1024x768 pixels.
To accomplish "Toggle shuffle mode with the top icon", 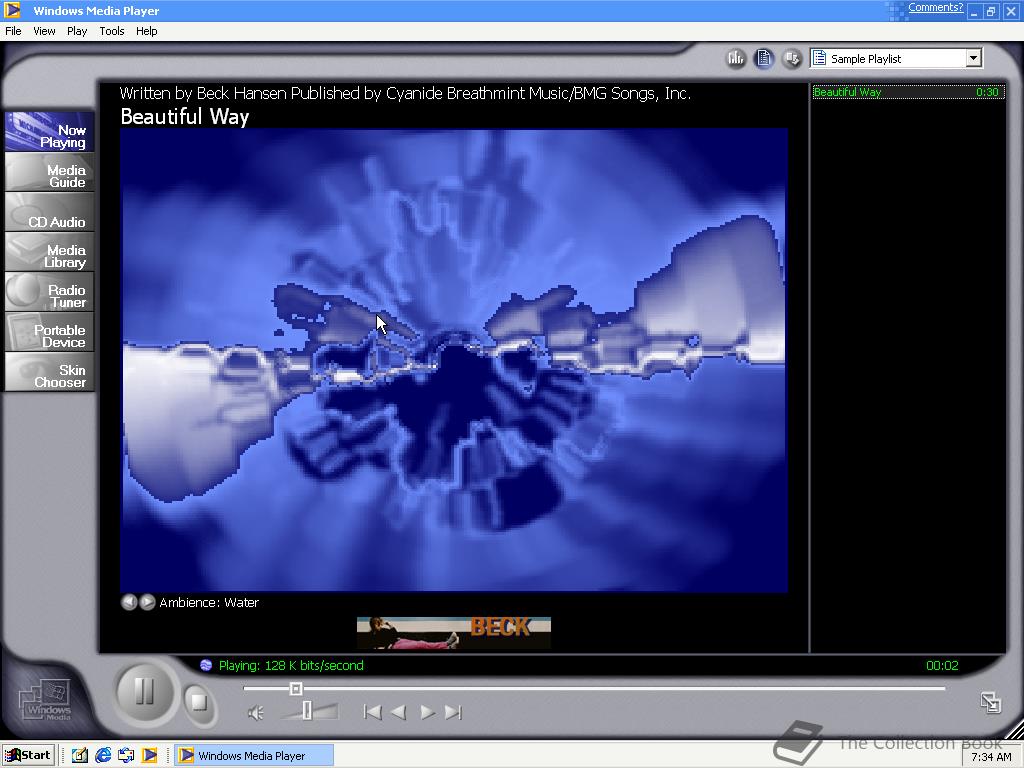I will tap(792, 59).
